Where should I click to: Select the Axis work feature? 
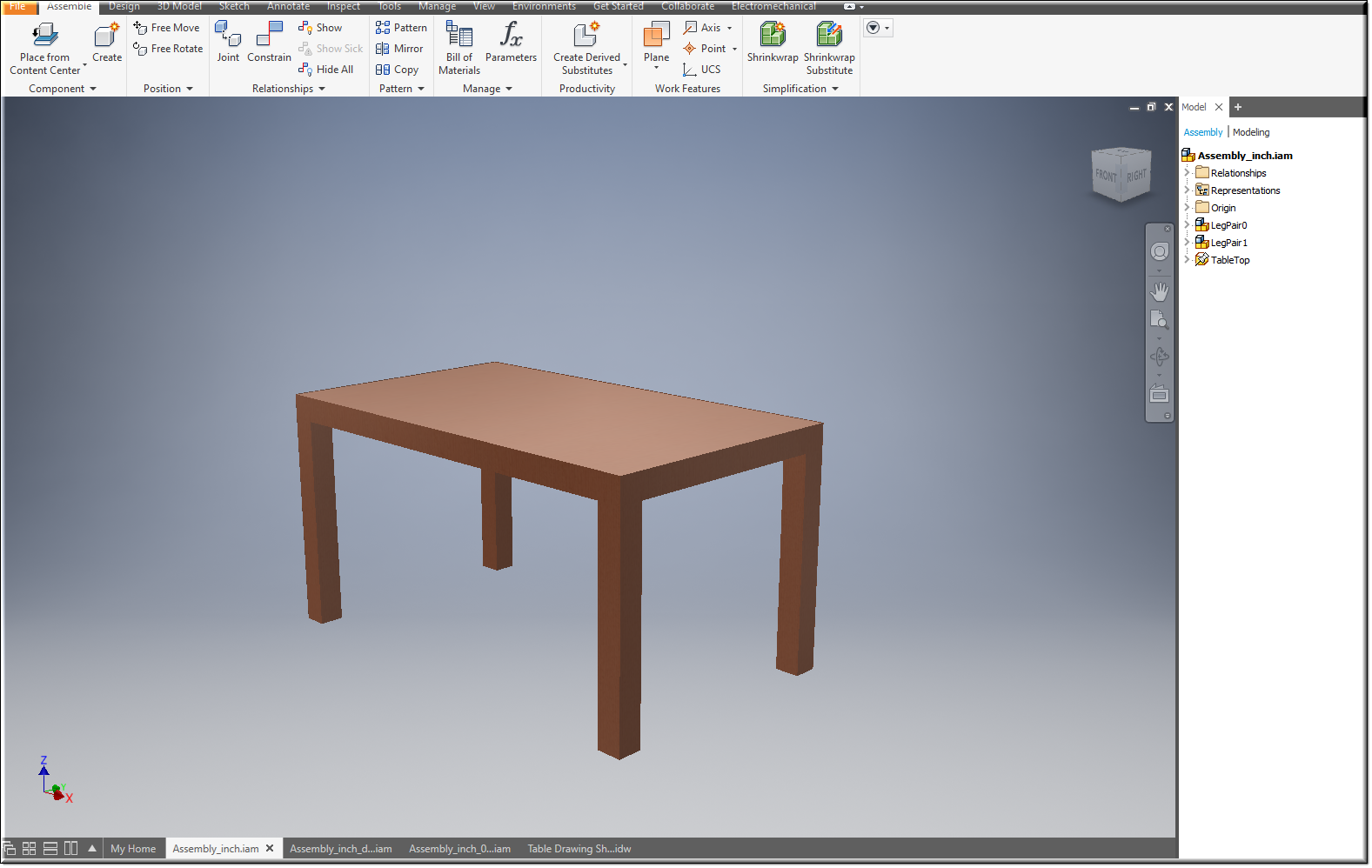coord(702,28)
